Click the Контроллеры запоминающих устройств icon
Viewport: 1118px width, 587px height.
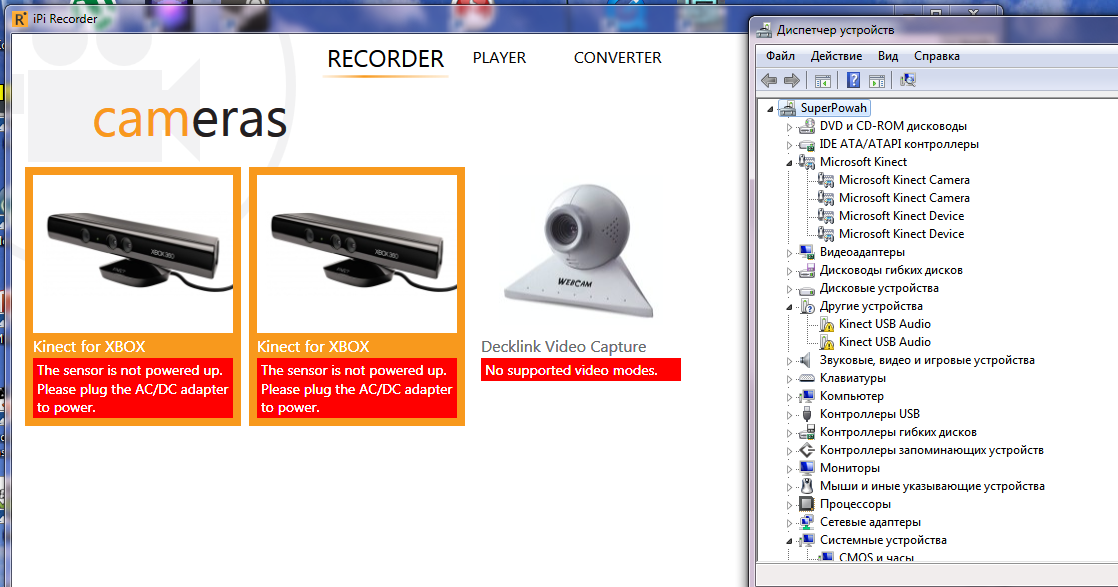(x=806, y=450)
